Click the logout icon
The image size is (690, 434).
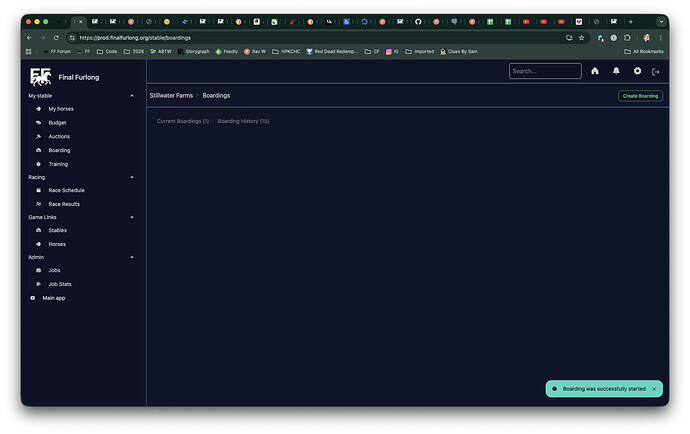(x=656, y=72)
